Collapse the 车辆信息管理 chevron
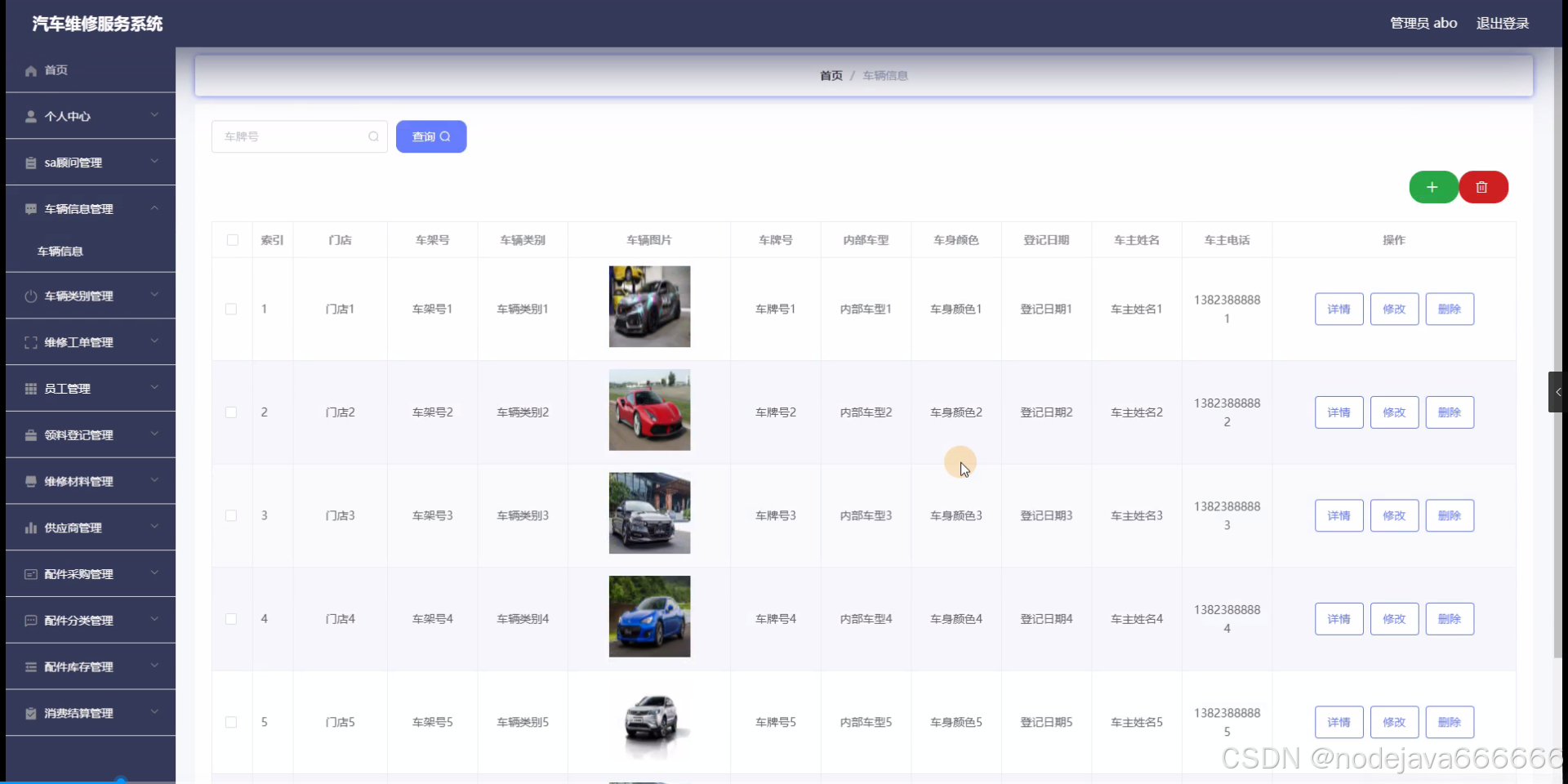The height and width of the screenshot is (784, 1568). point(154,208)
